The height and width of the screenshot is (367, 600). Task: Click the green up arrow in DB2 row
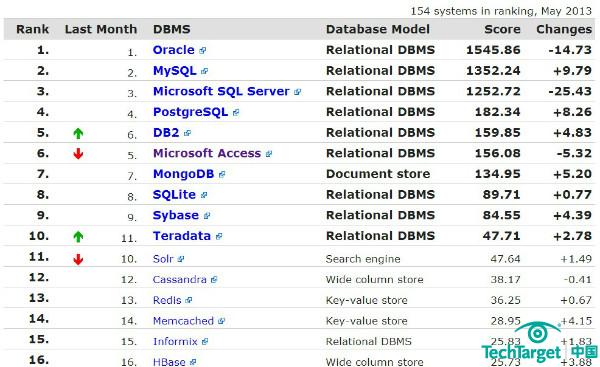(78, 134)
